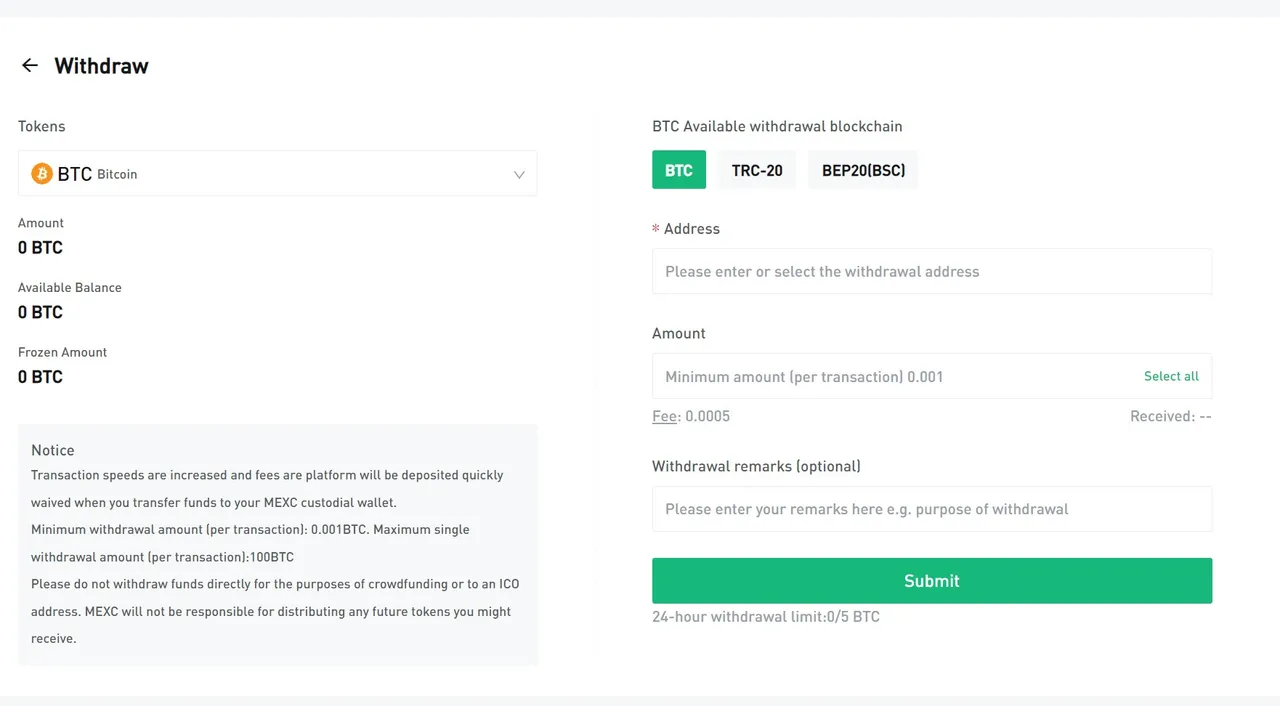Click the 'BTC Available withdrawal blockchain' label

(x=777, y=126)
